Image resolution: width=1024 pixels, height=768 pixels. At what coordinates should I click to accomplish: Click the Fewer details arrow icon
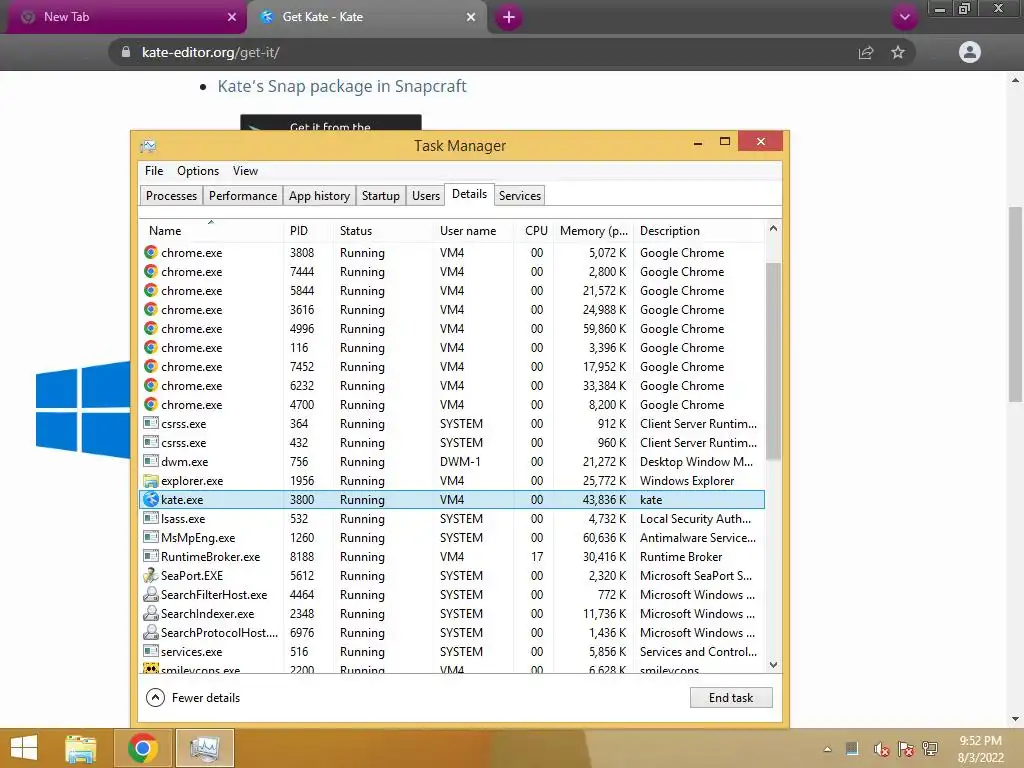155,697
